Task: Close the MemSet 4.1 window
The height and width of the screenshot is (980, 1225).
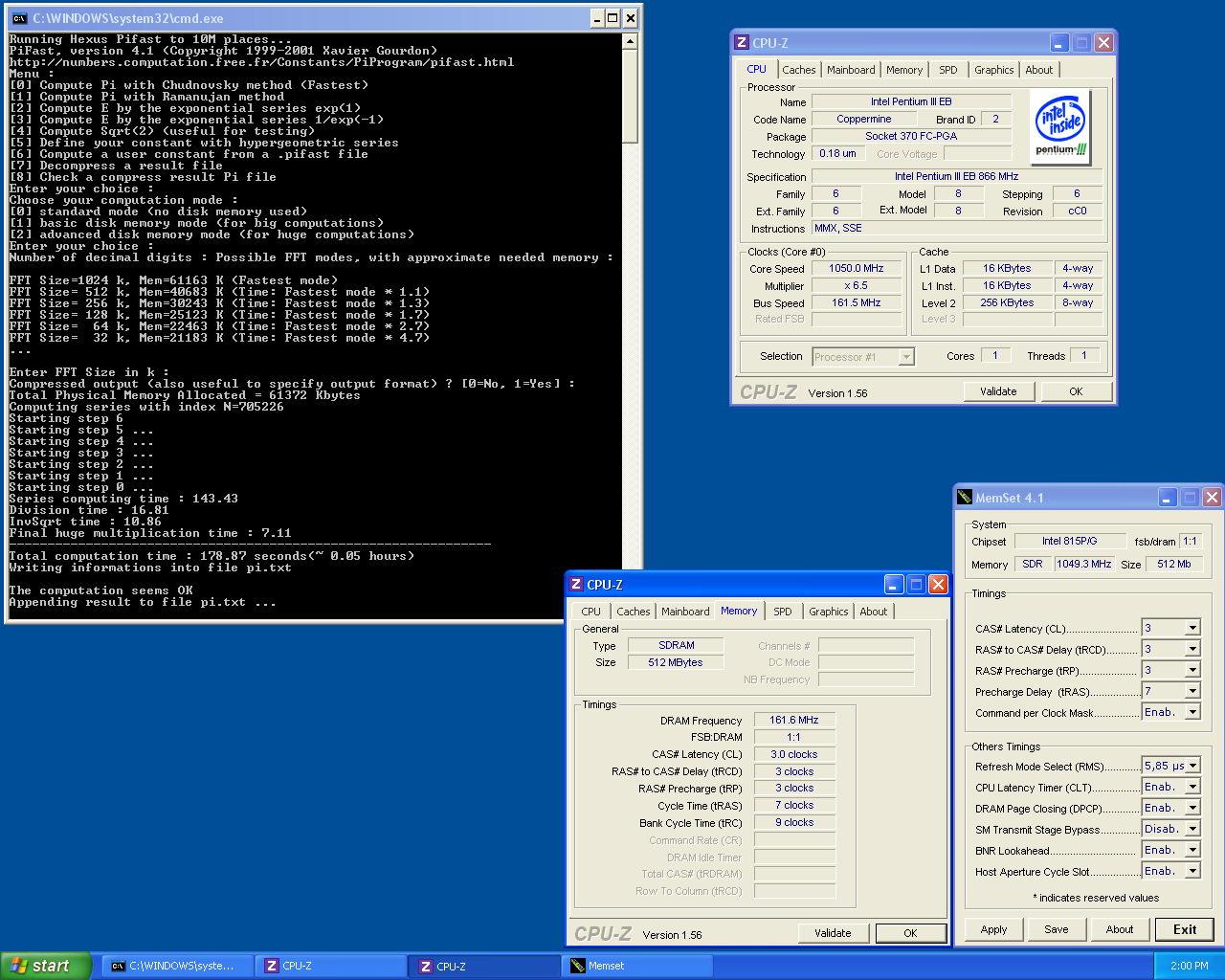Action: 1212,498
